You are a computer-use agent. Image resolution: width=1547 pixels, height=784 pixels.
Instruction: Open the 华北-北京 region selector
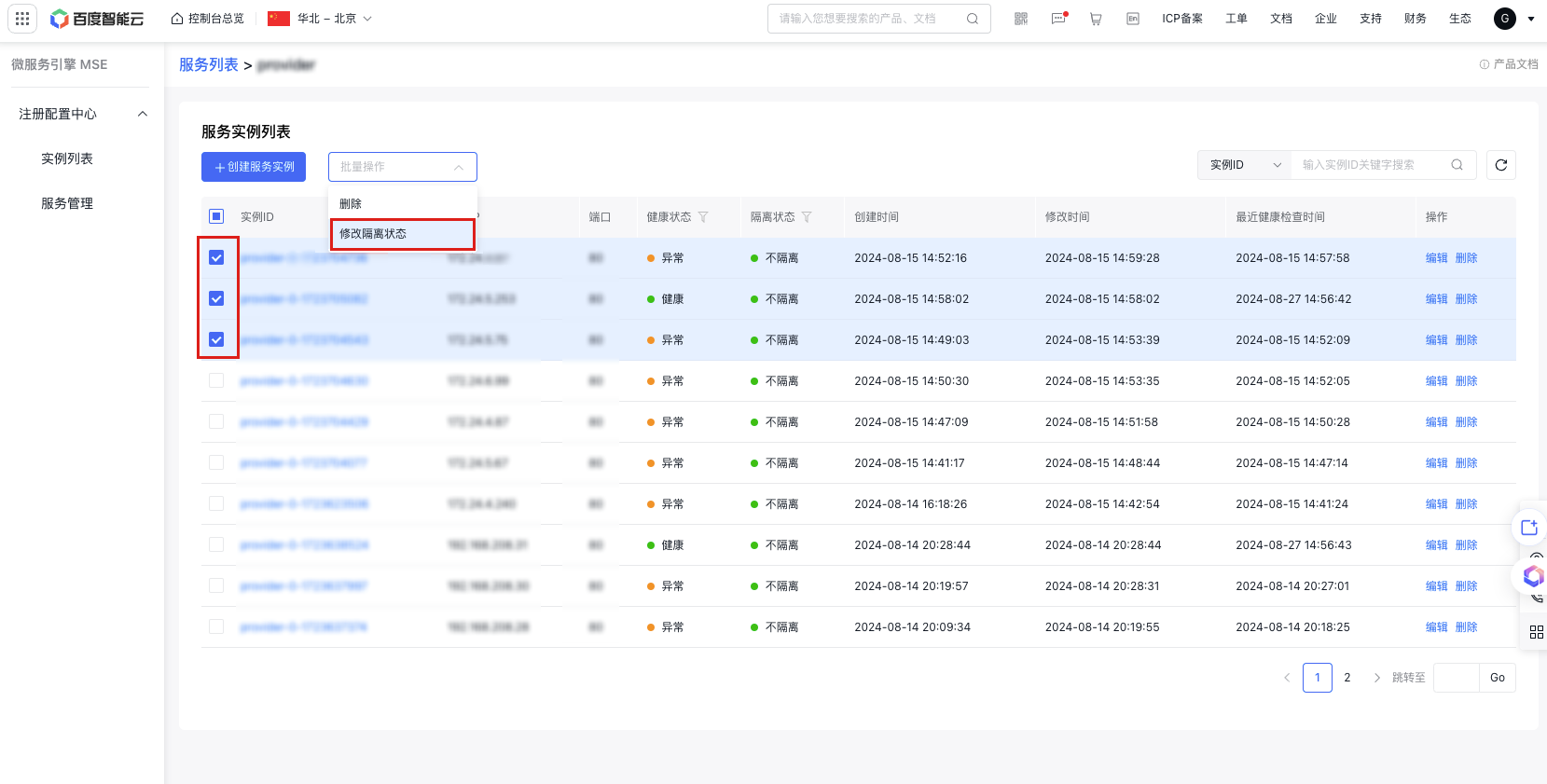click(320, 19)
